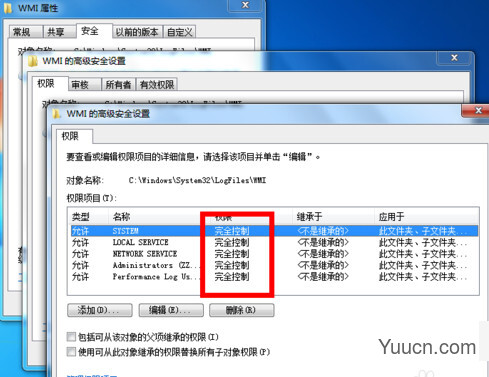Click folder icon of middle WMI 高级安全设置 window
The height and width of the screenshot is (377, 489).
point(33,61)
